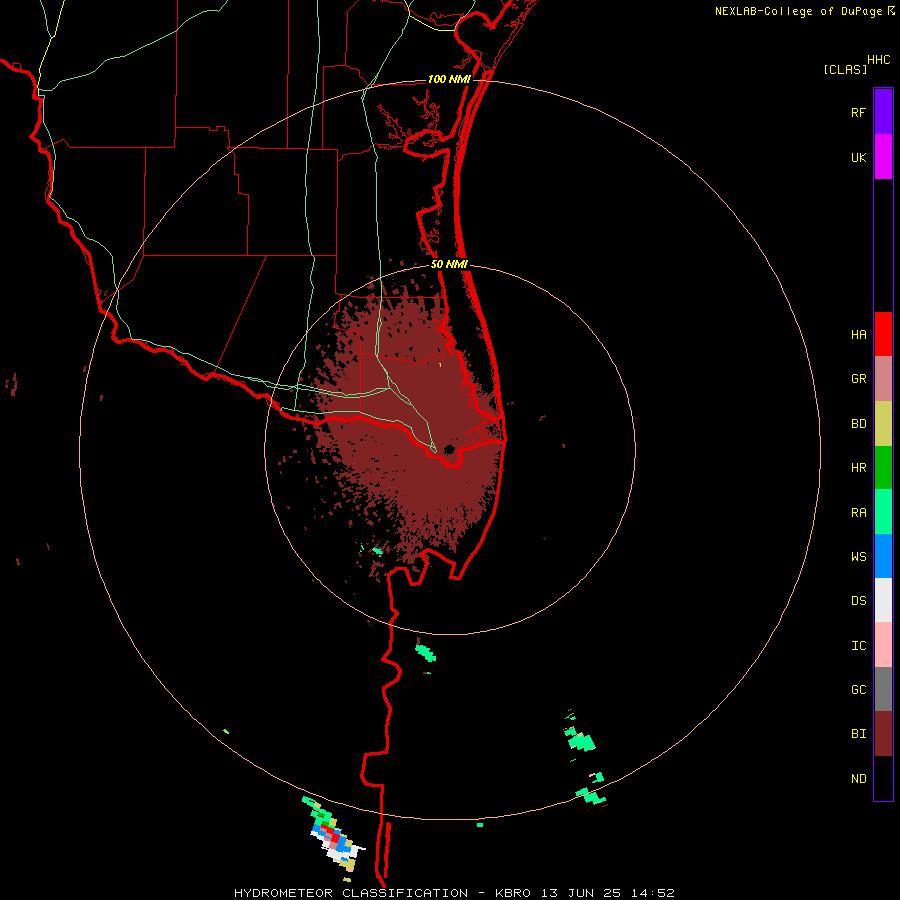Click the RF legend label
Image resolution: width=900 pixels, height=900 pixels.
point(858,112)
